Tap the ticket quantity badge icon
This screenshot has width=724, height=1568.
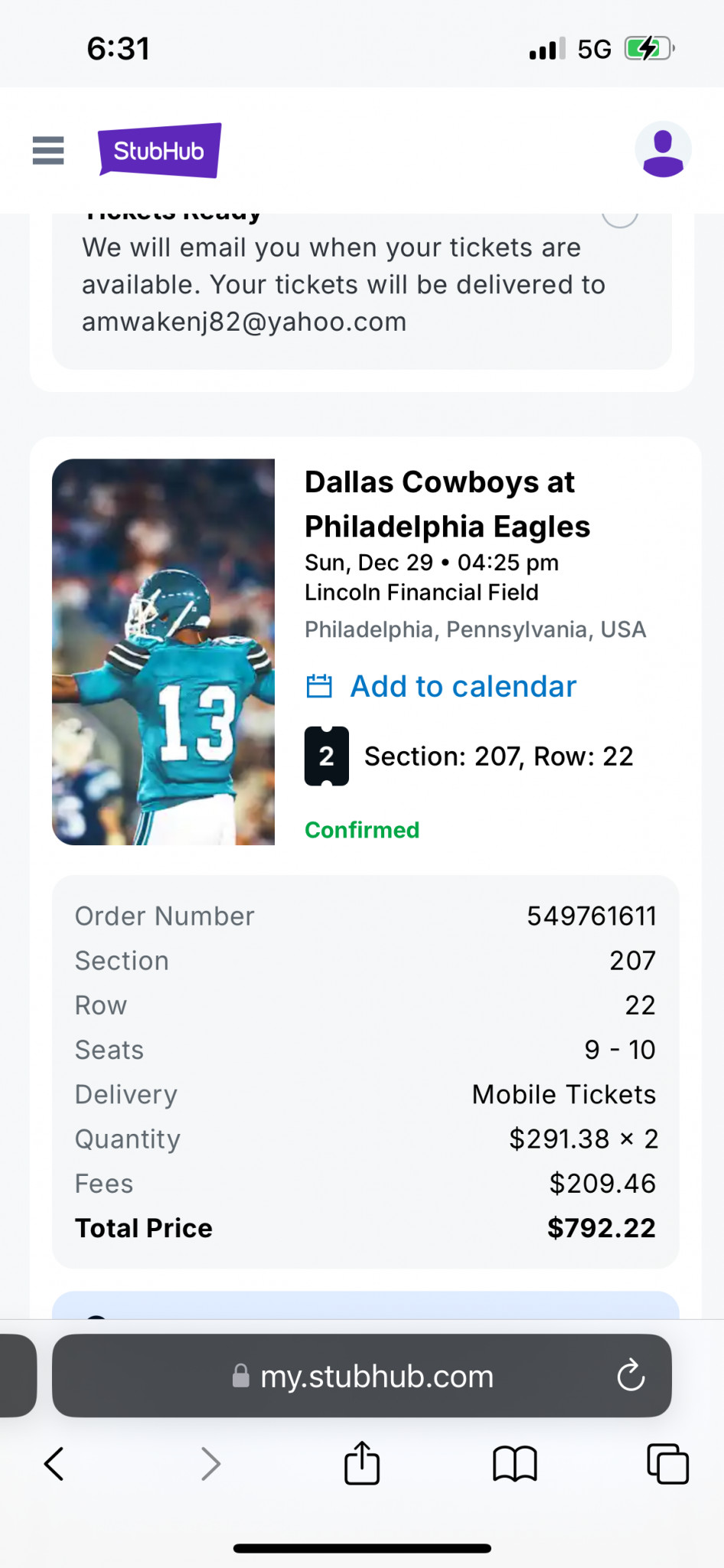[x=326, y=756]
